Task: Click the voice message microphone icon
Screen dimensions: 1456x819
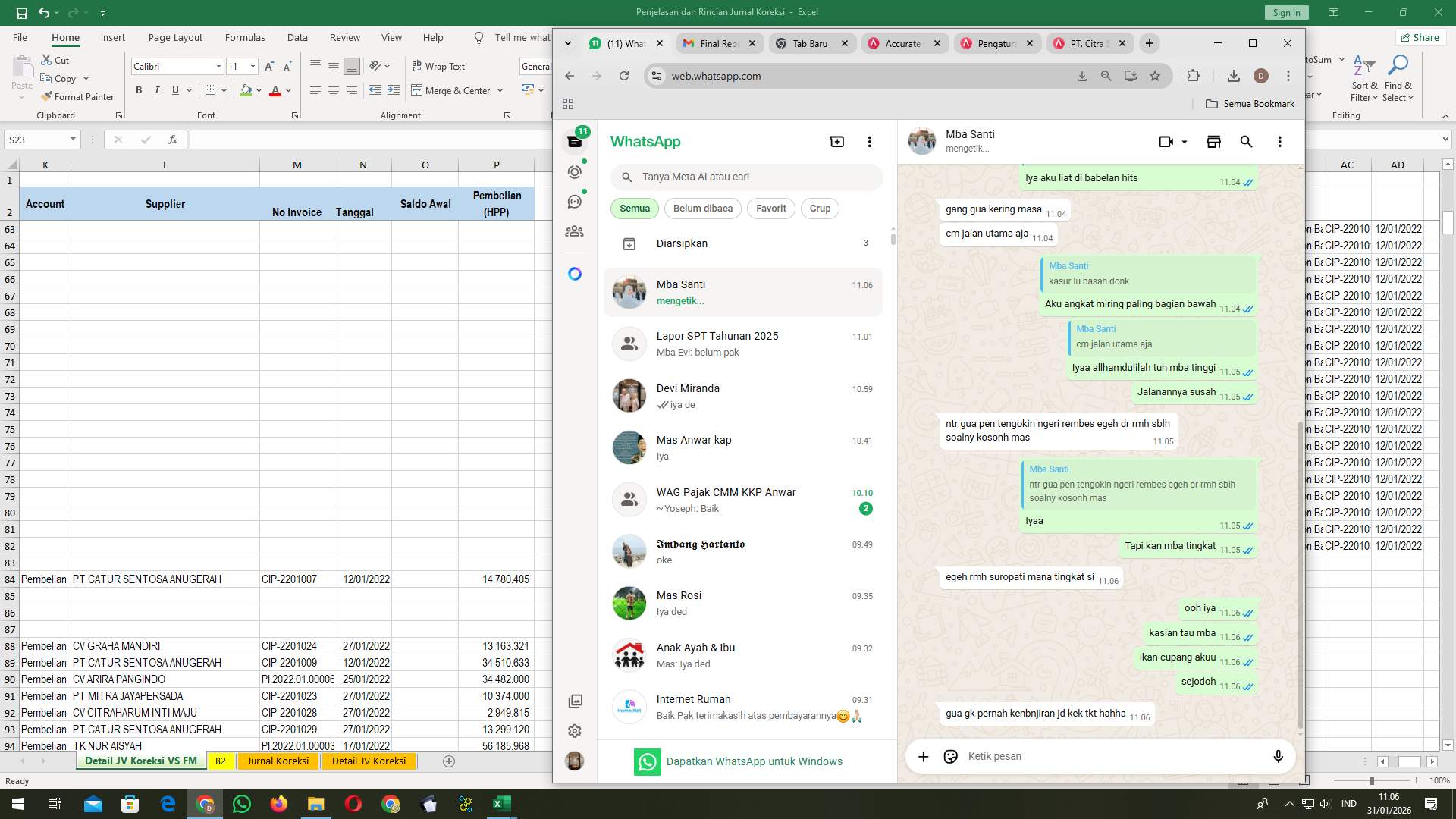Action: tap(1278, 756)
